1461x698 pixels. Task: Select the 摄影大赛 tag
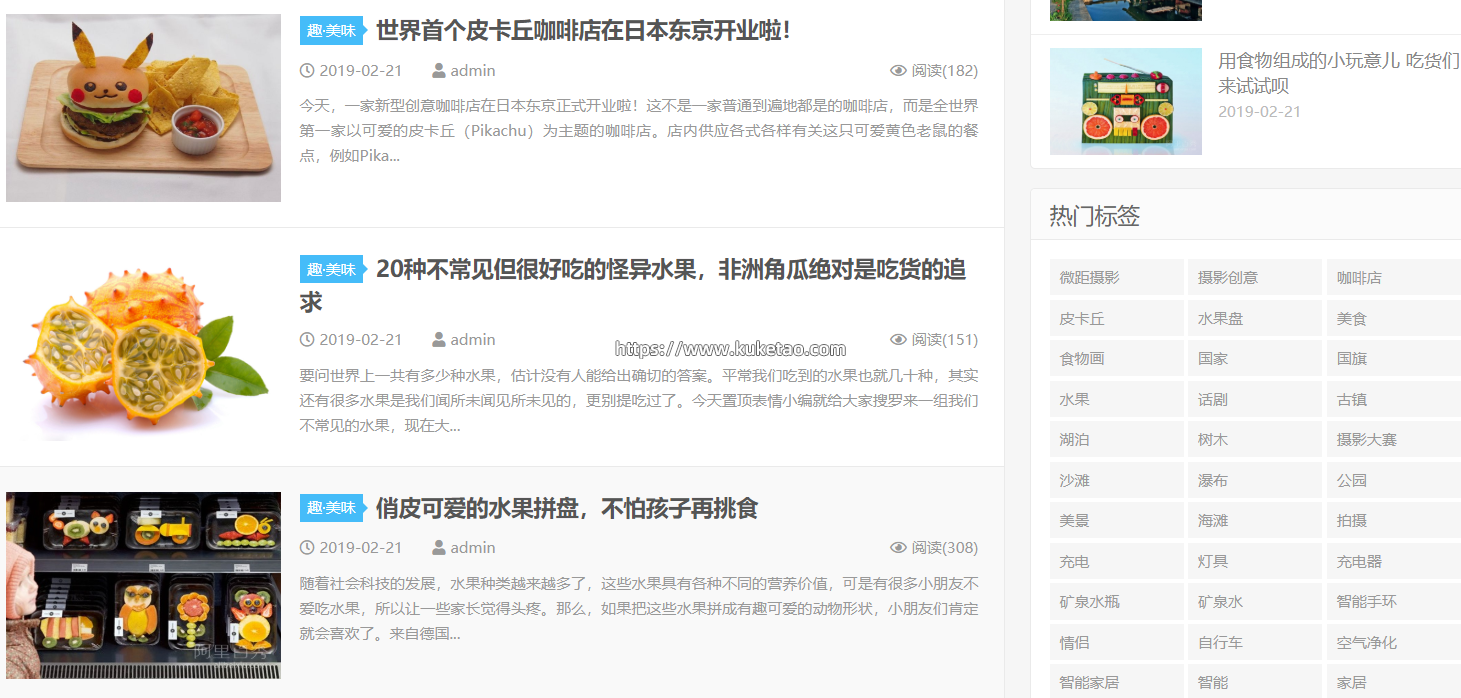pyautogui.click(x=1394, y=440)
